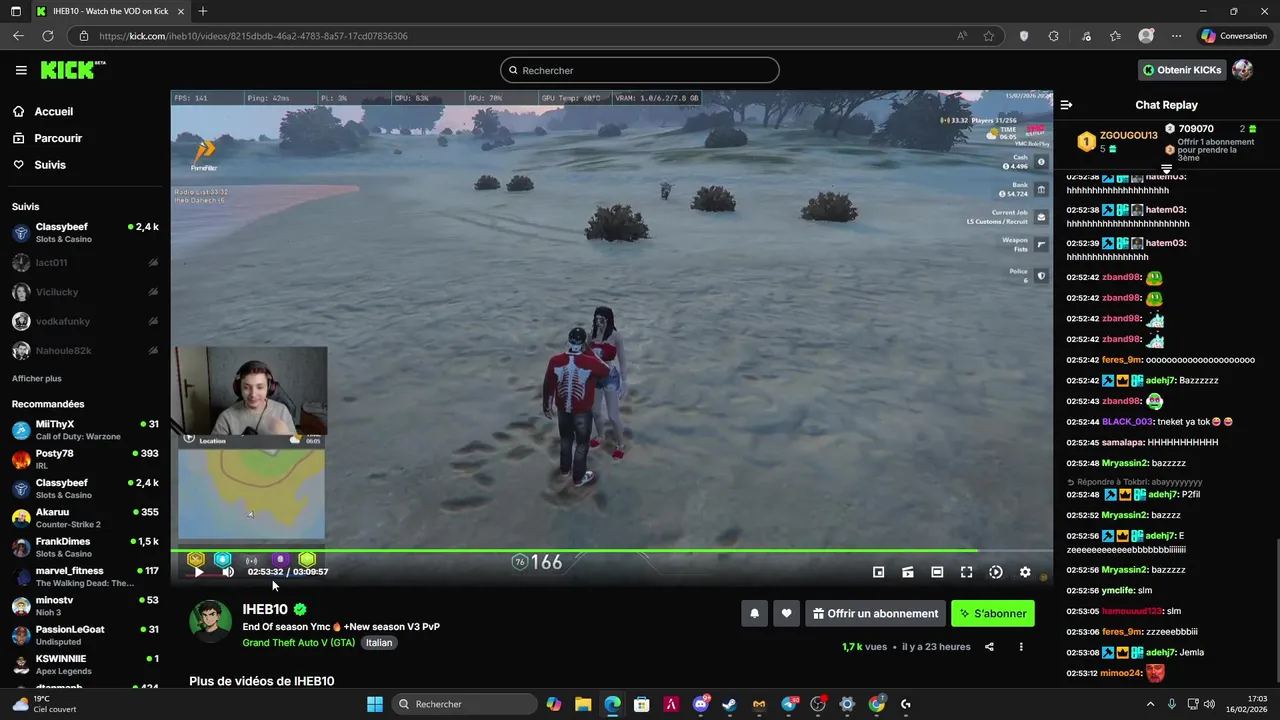Open the hamburger sidebar menu
Screen dimensions: 1280x720
21,70
